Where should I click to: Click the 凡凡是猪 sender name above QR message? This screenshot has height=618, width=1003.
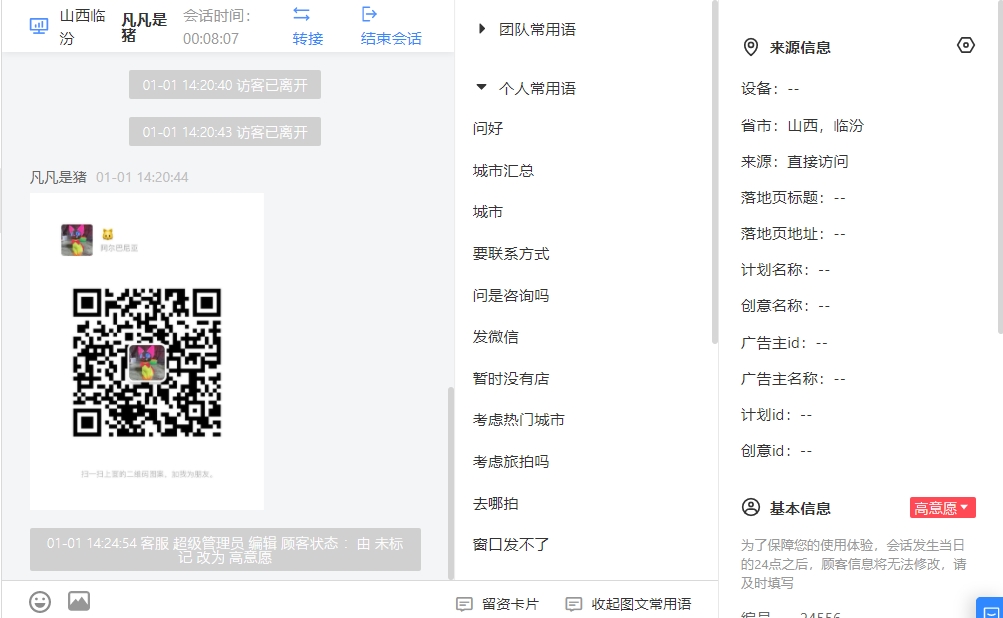(58, 177)
